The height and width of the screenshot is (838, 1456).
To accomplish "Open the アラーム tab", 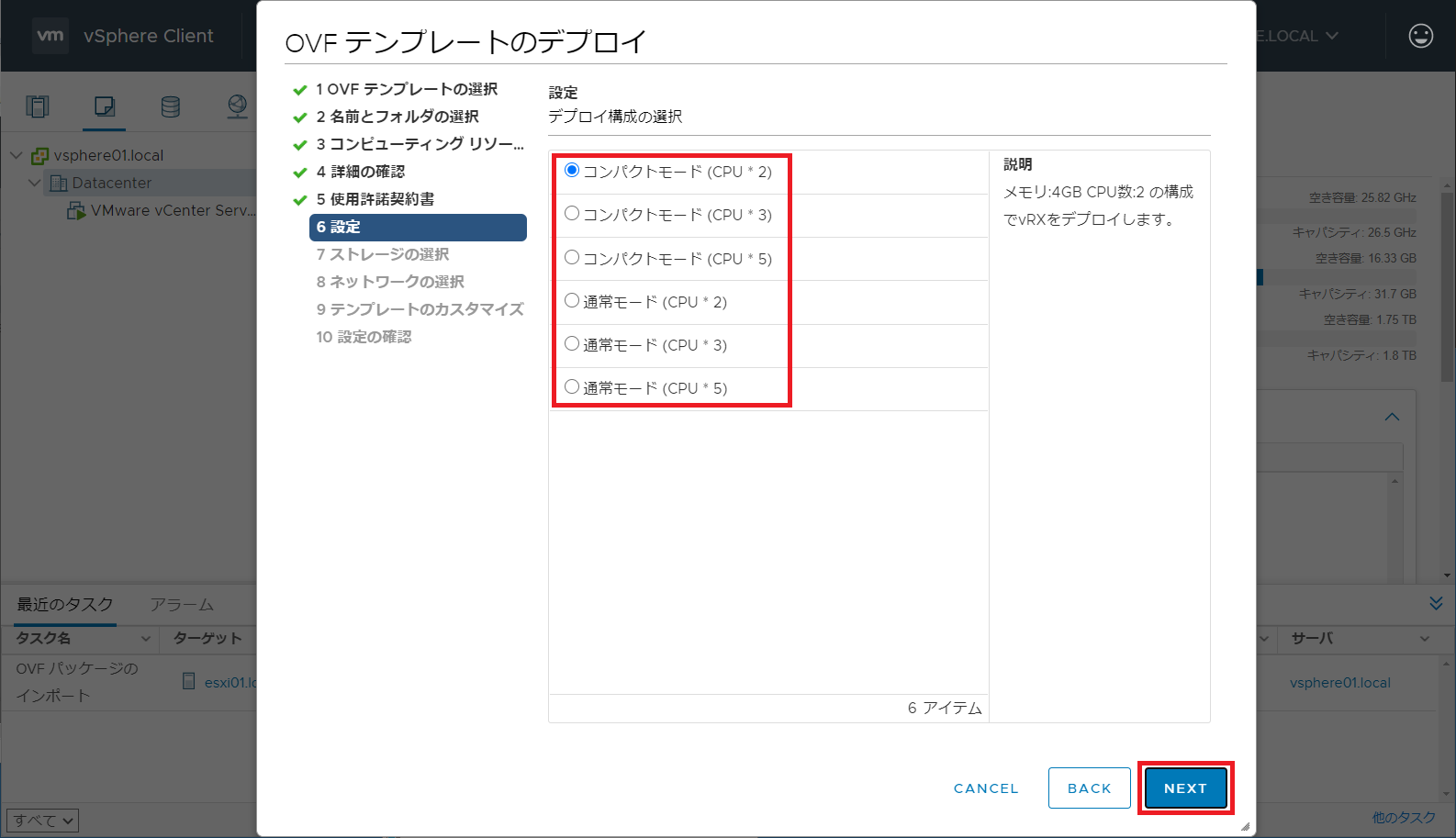I will (x=182, y=605).
